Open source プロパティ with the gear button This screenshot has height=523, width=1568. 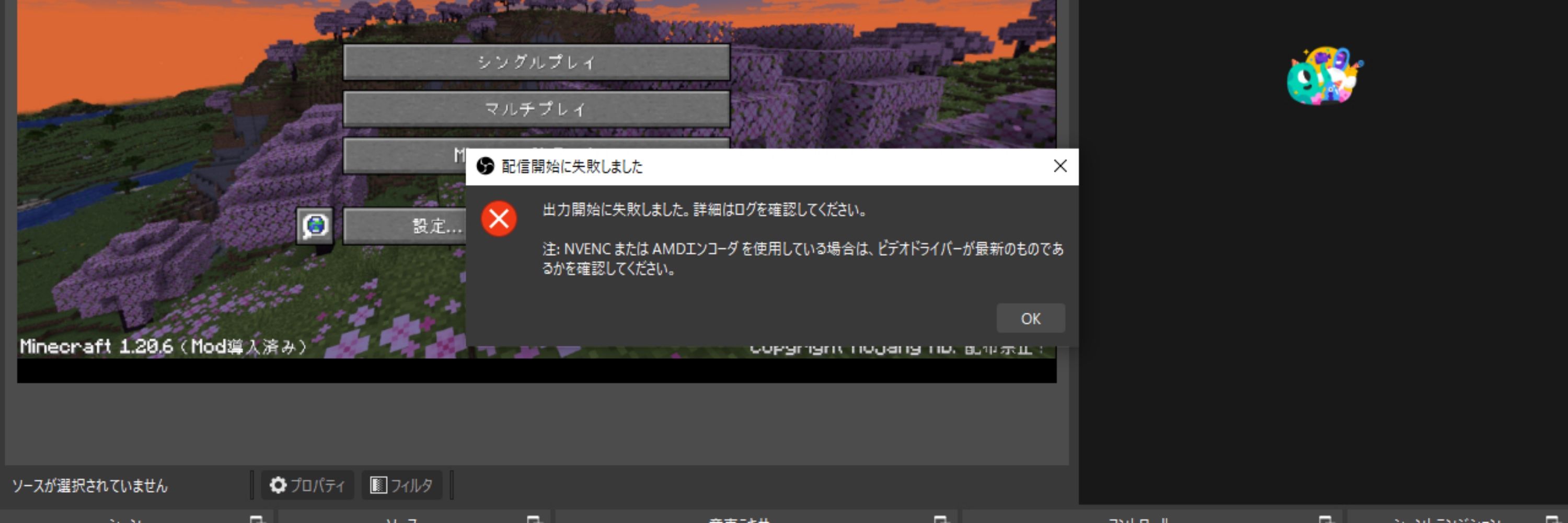307,485
